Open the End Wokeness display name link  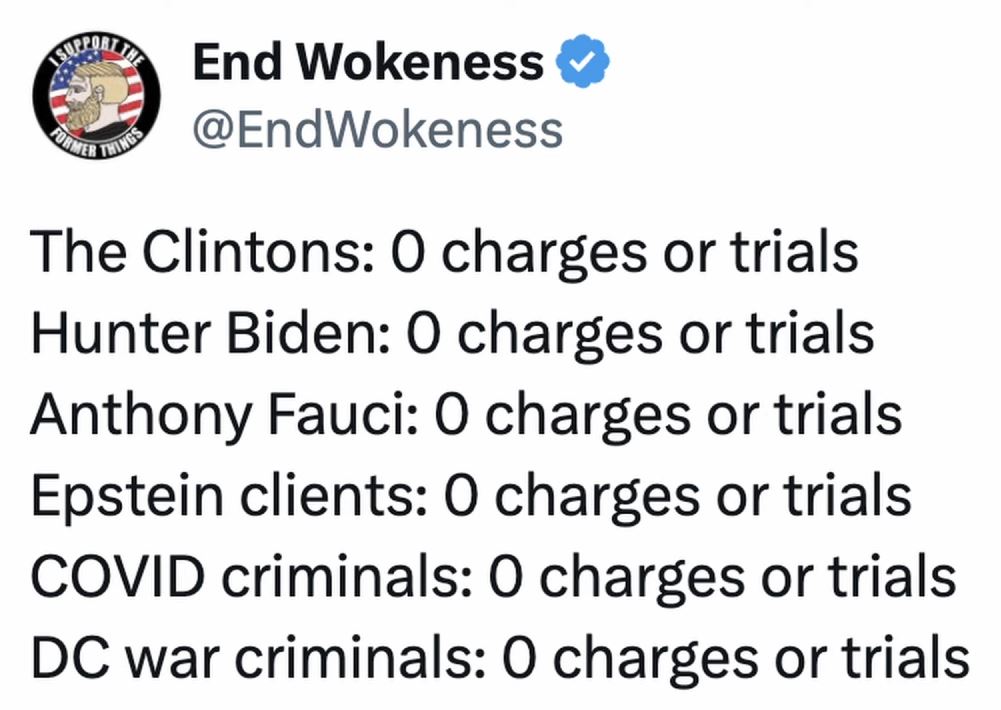pyautogui.click(x=368, y=62)
